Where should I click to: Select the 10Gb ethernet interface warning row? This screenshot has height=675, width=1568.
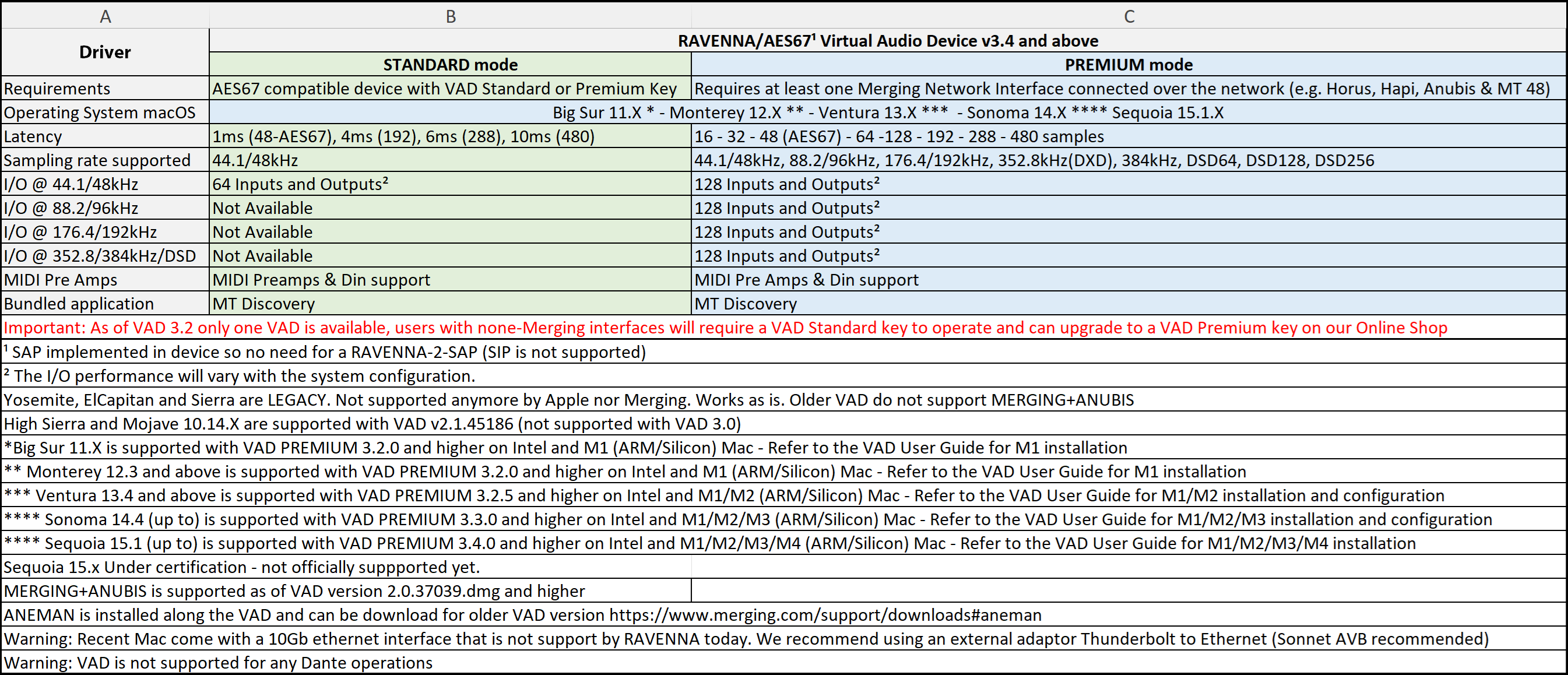pos(784,638)
